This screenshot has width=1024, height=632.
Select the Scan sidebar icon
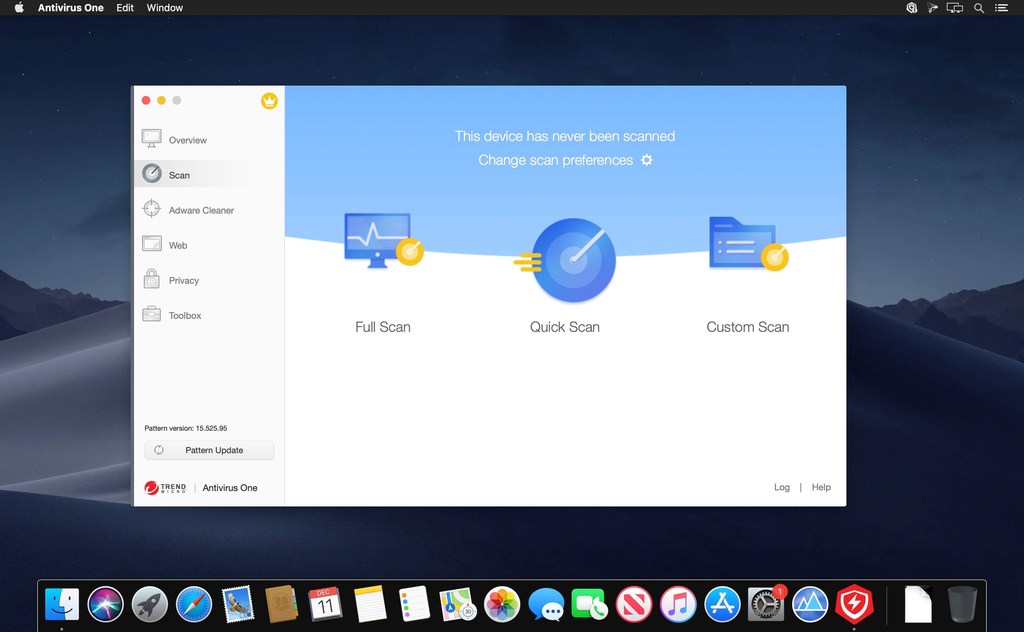coord(180,174)
